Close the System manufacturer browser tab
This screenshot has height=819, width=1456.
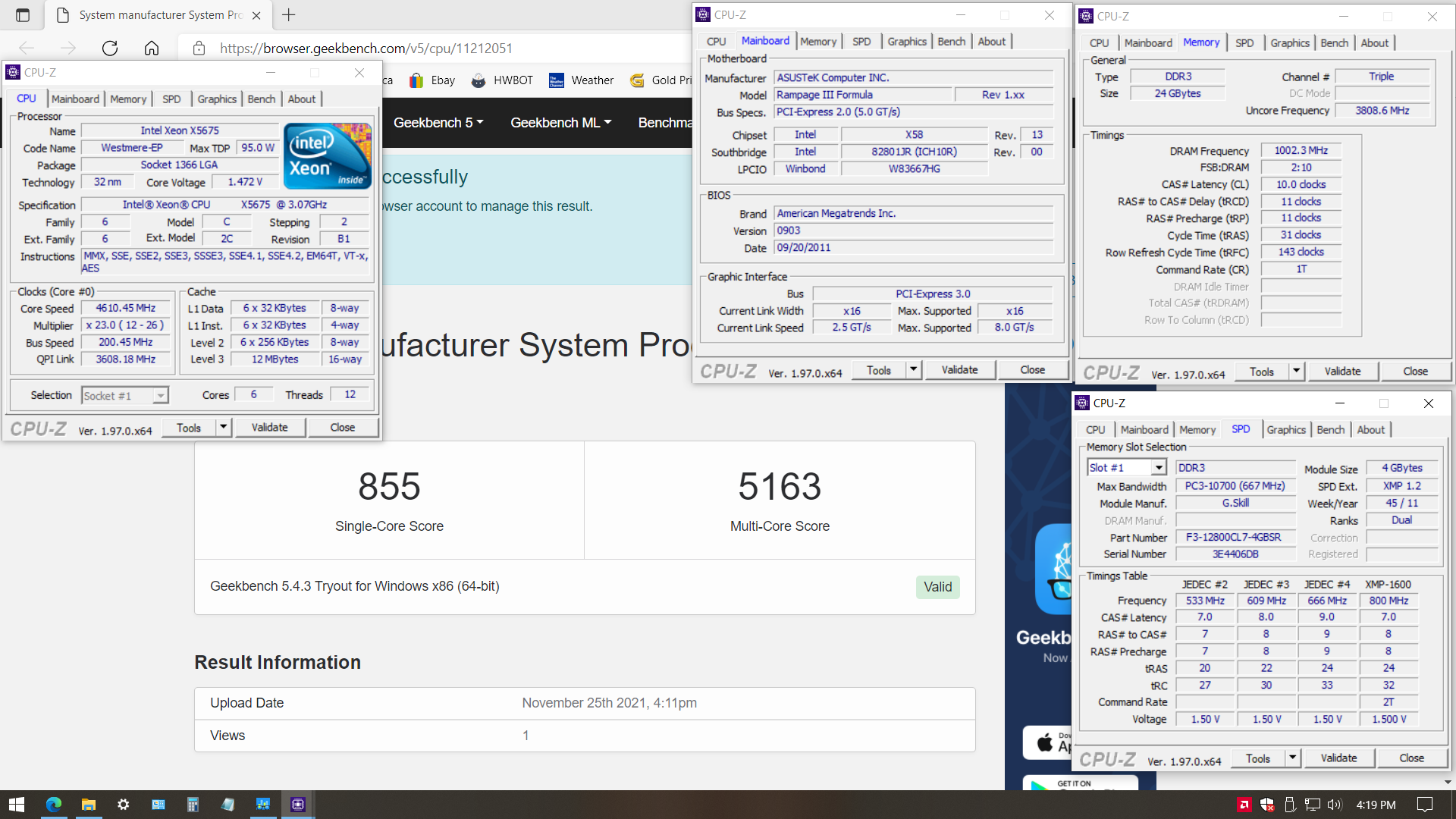coord(256,15)
